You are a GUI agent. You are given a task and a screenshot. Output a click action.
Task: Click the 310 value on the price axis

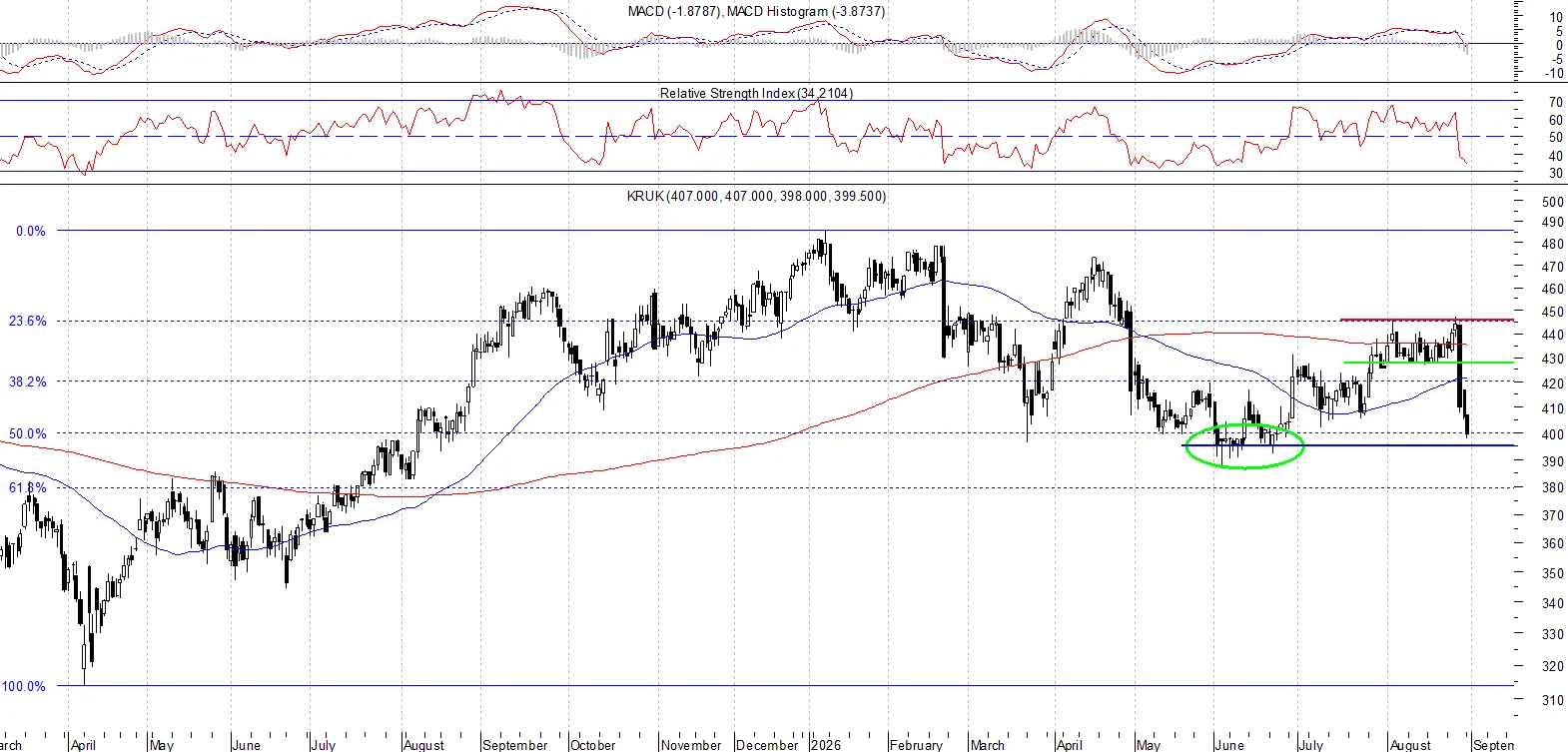coord(1553,700)
